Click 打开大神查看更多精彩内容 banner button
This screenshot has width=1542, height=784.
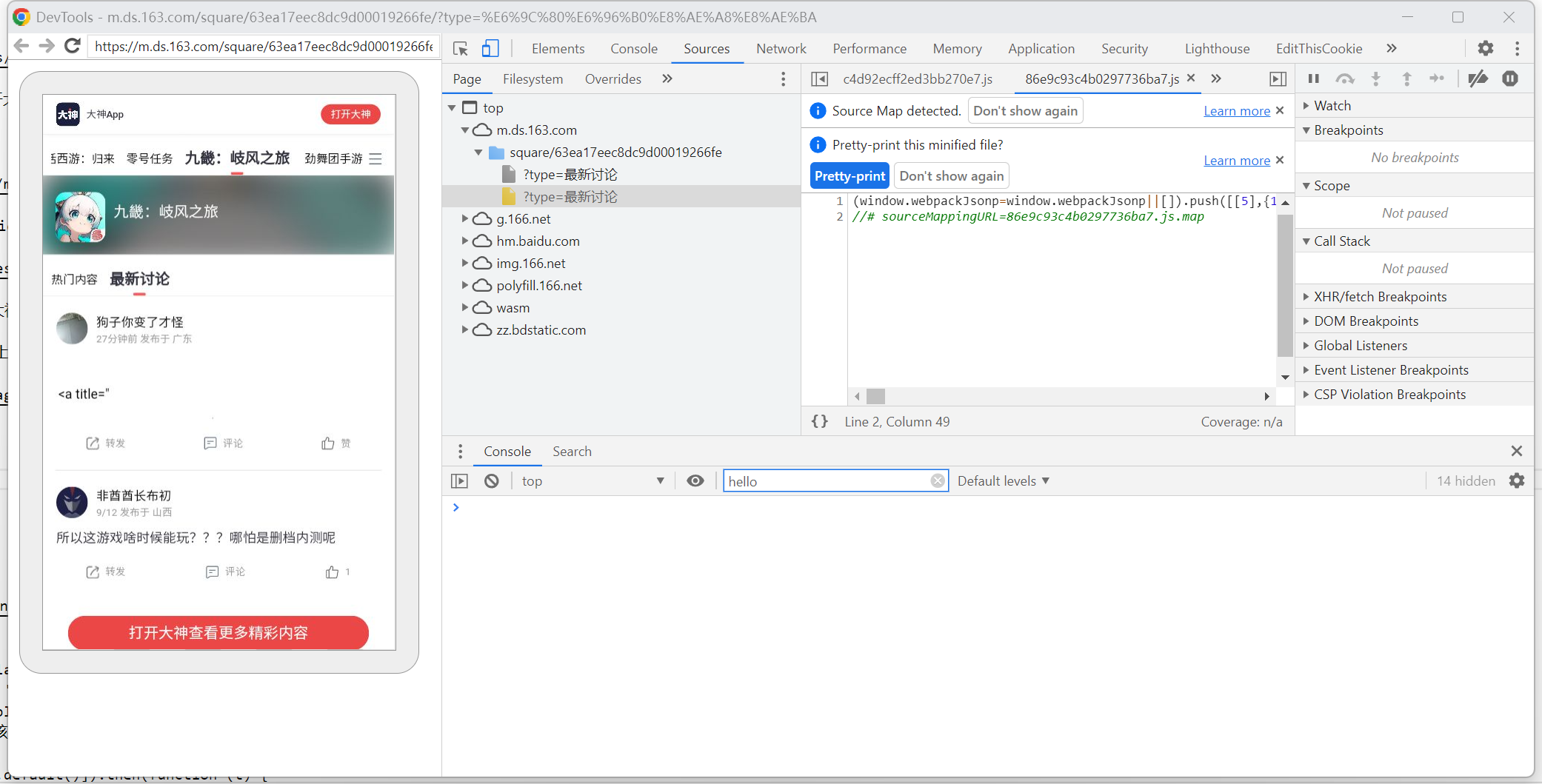point(218,633)
